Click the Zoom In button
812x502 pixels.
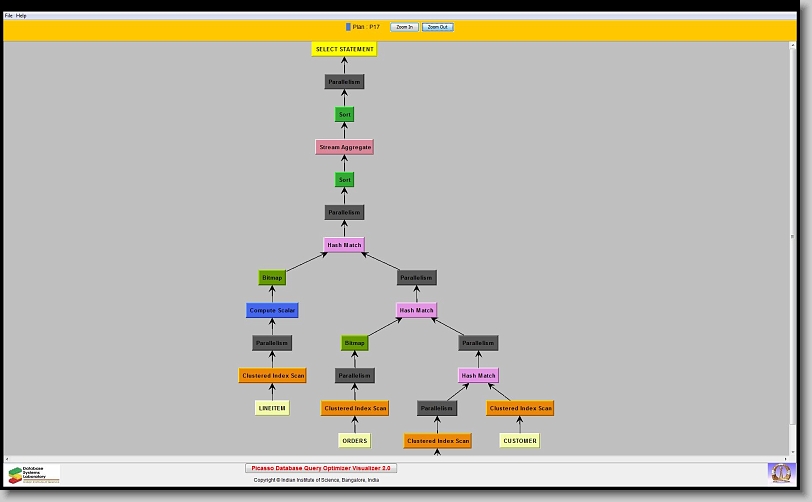point(404,27)
